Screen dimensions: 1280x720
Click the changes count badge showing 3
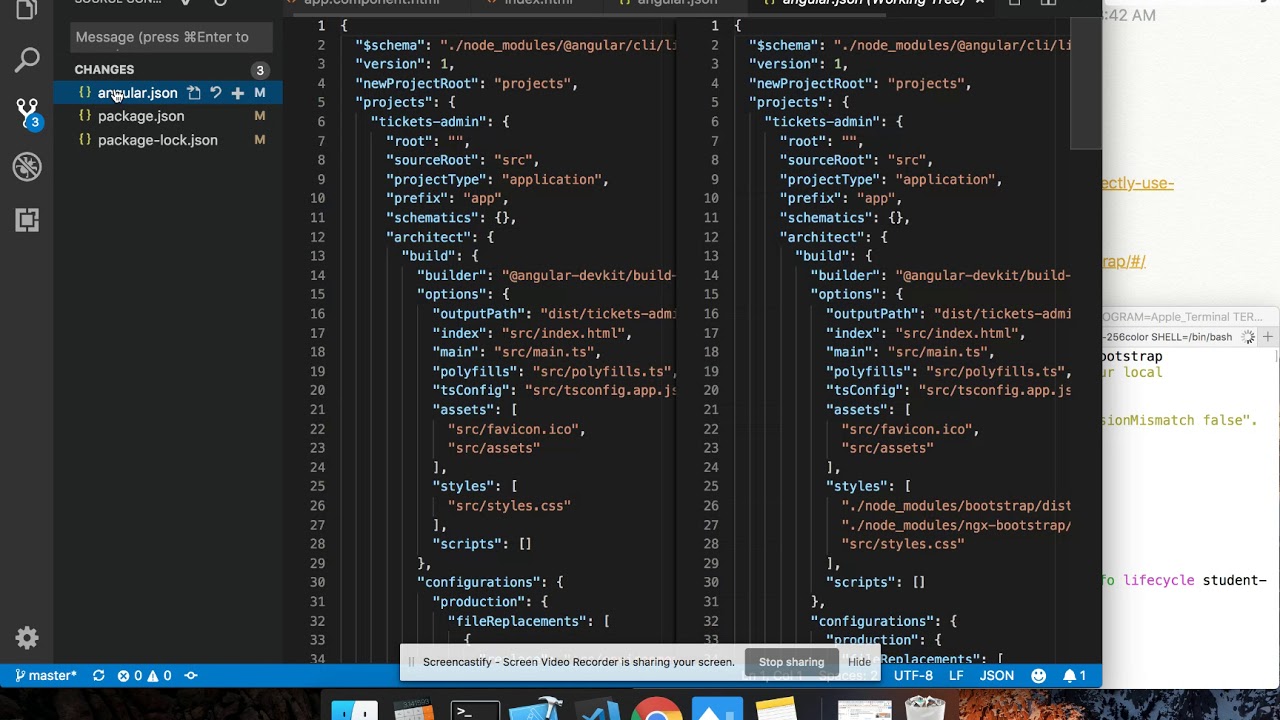[260, 70]
